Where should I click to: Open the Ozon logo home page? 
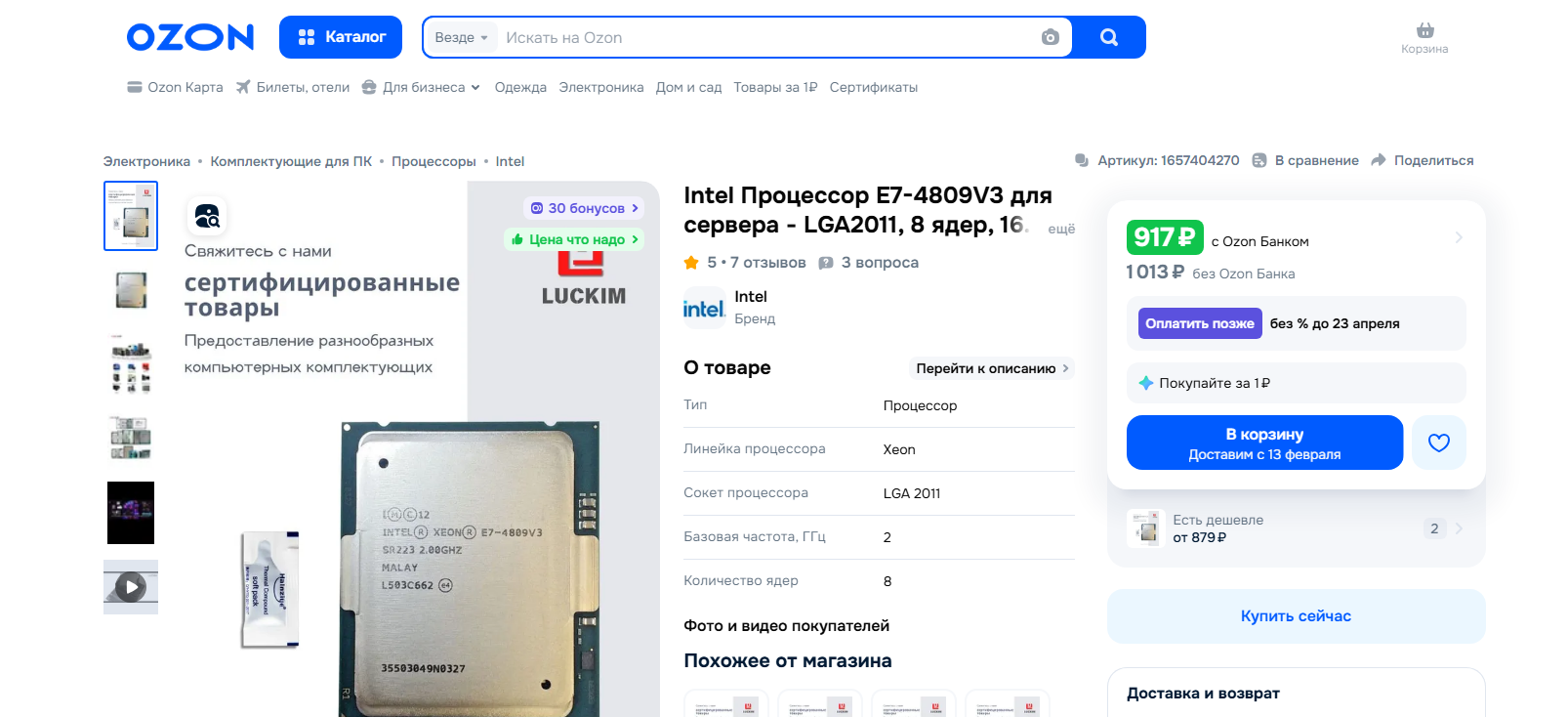pos(190,37)
